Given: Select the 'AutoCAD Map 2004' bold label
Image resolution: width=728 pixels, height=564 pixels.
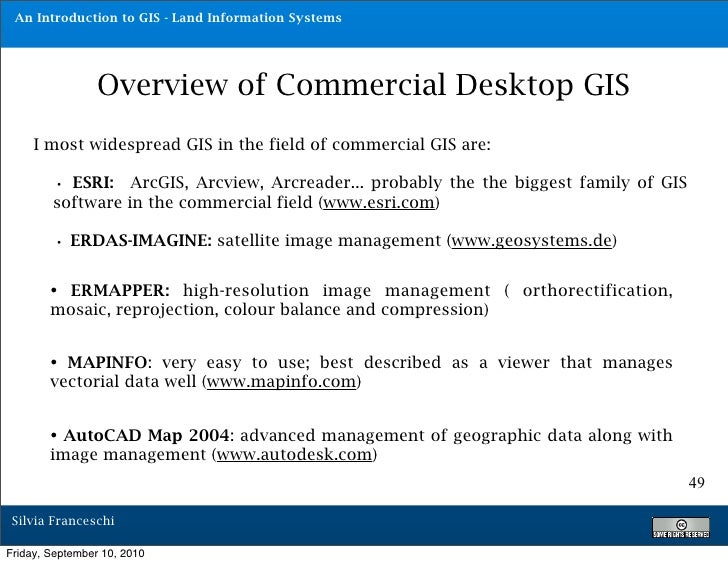Looking at the screenshot, I should click(x=146, y=435).
